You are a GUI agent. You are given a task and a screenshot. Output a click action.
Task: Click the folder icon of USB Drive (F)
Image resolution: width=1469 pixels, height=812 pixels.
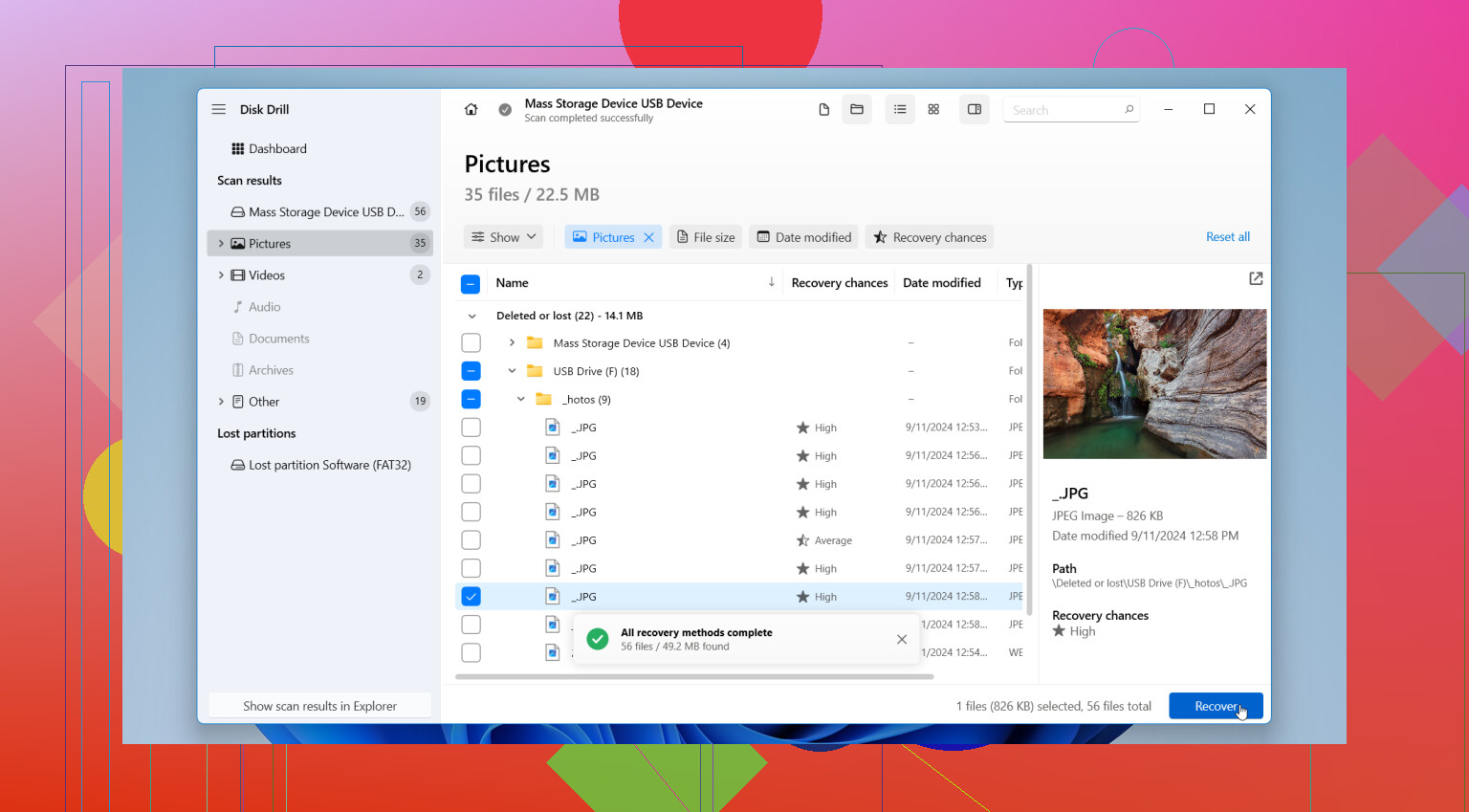(535, 371)
